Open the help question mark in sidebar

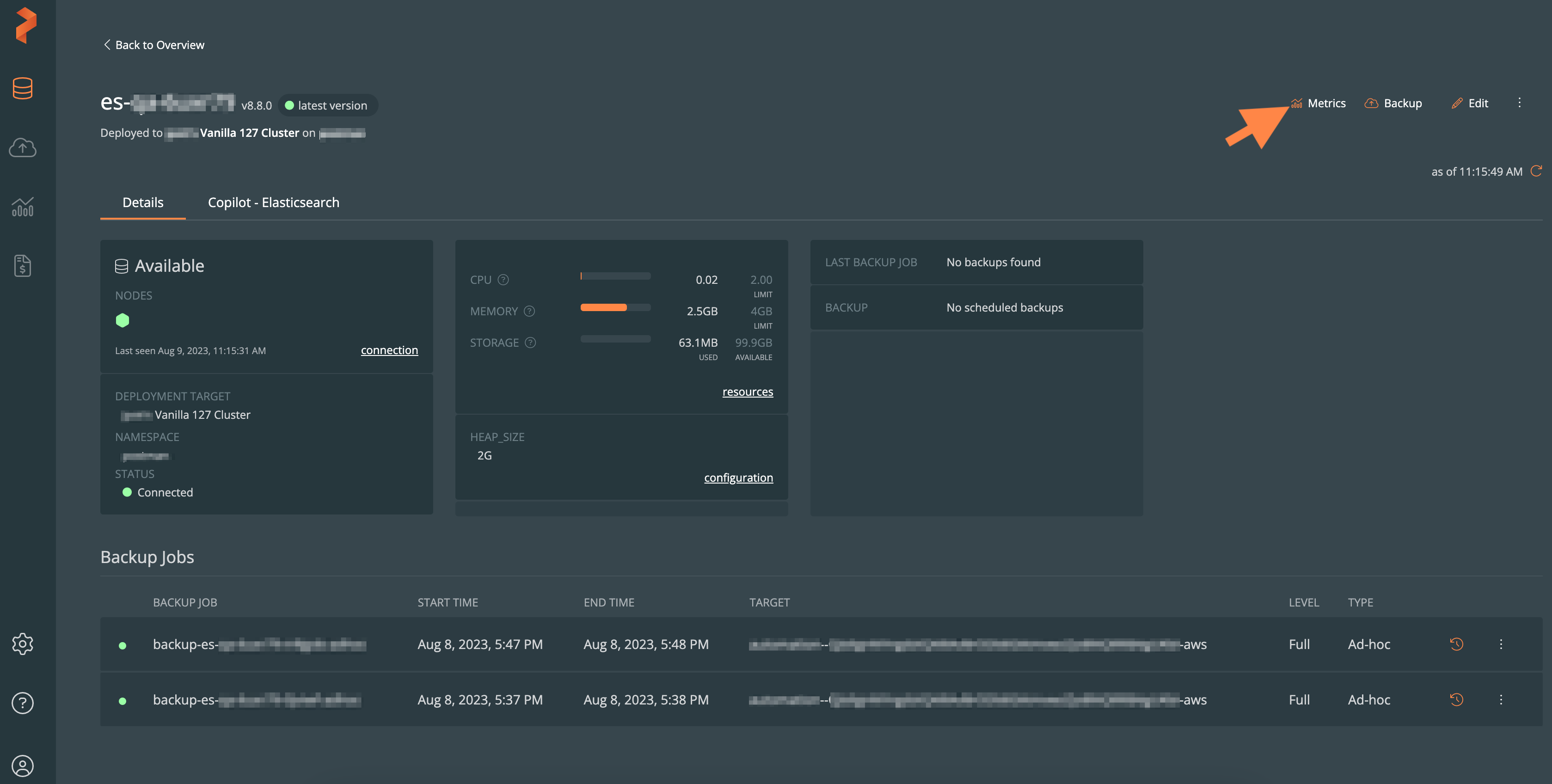(22, 703)
